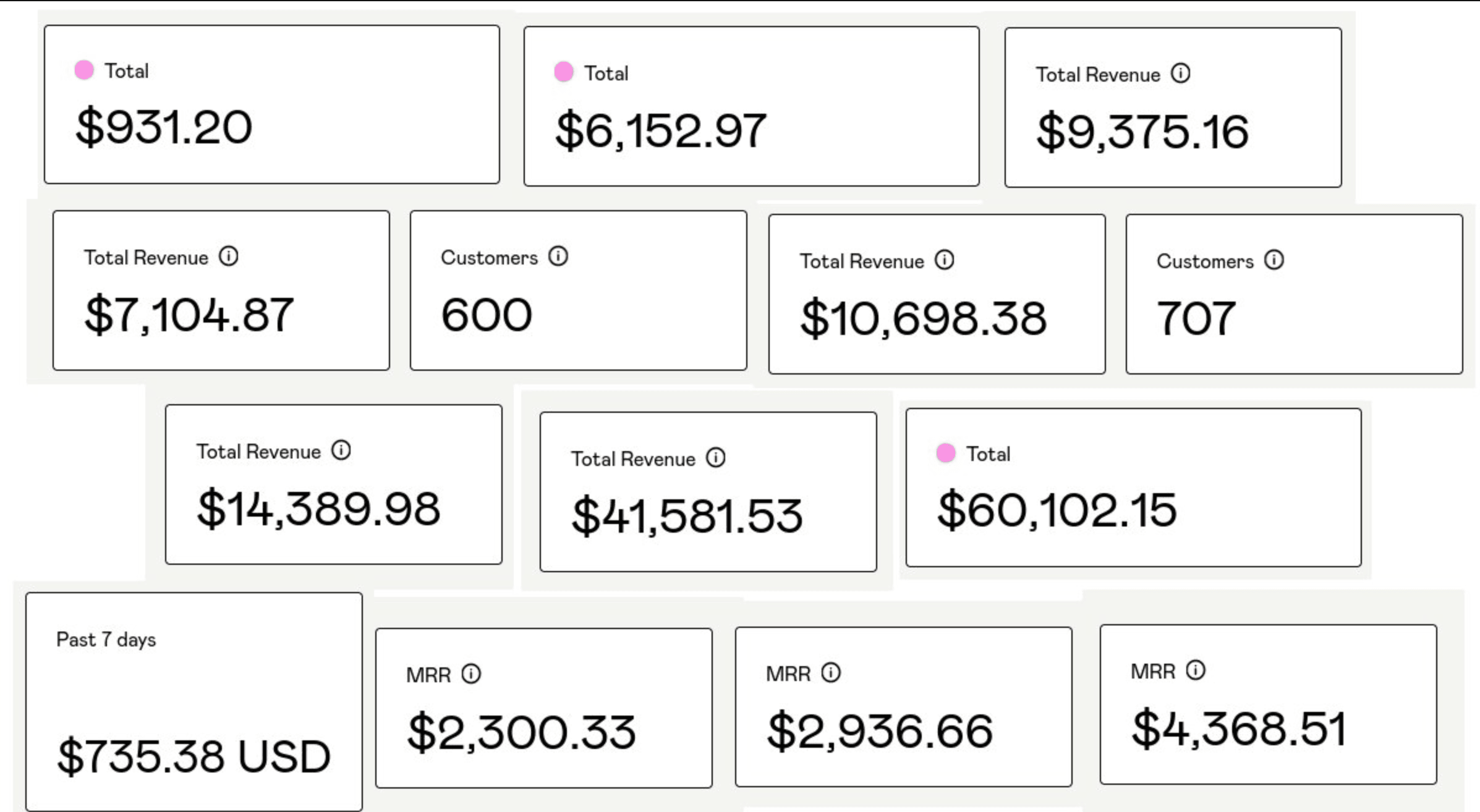Select the $735.38 USD amount

194,756
